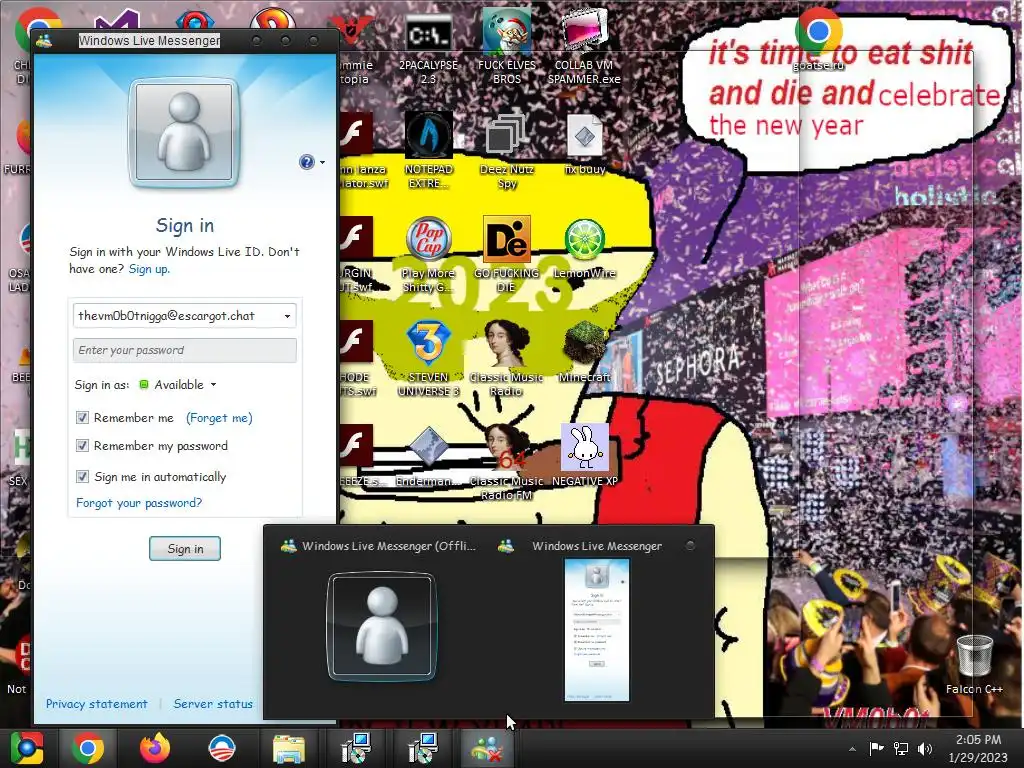Toggle the Remember me checkbox
The width and height of the screenshot is (1024, 768).
pos(82,418)
